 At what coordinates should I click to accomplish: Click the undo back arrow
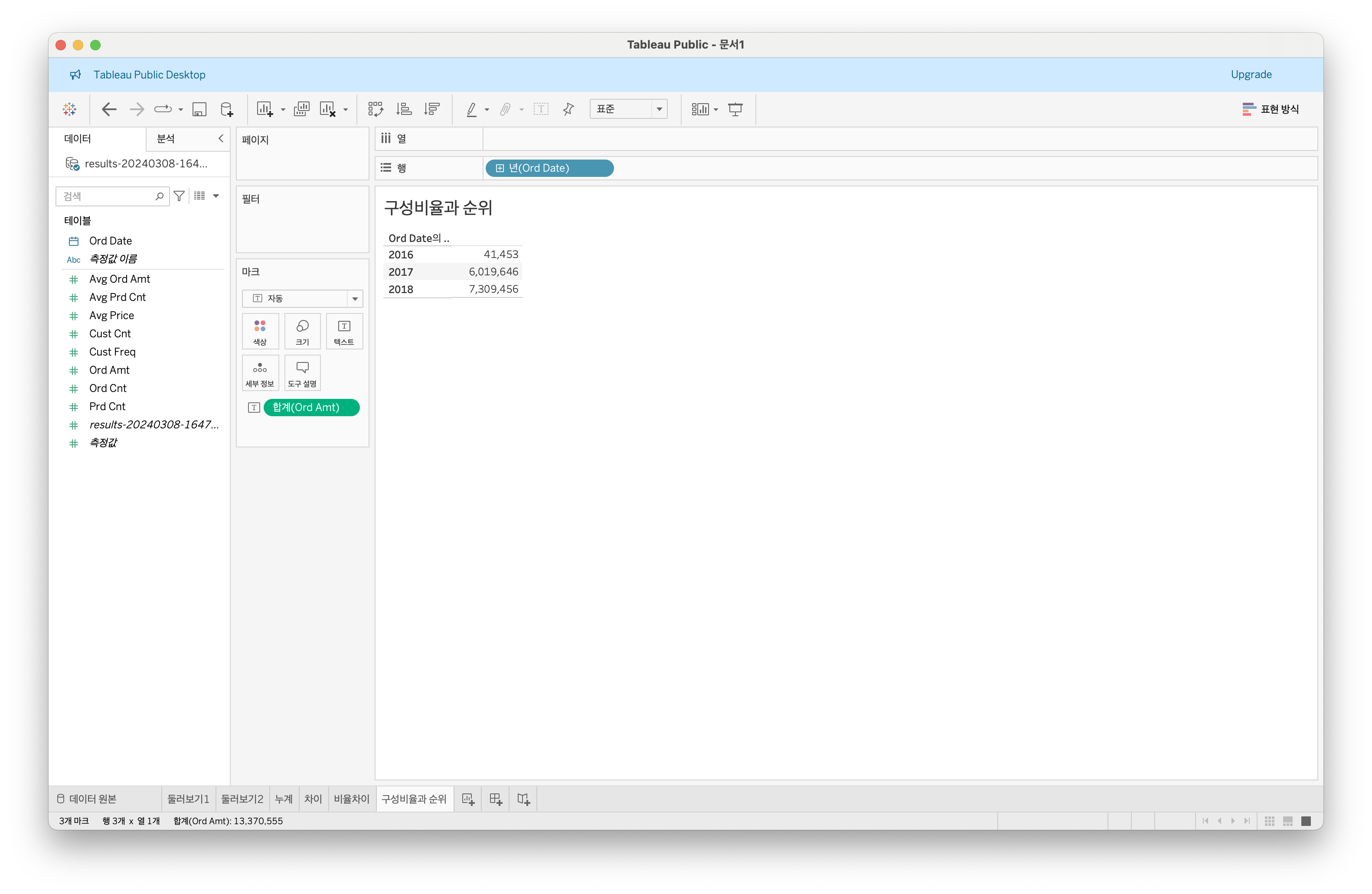click(109, 109)
